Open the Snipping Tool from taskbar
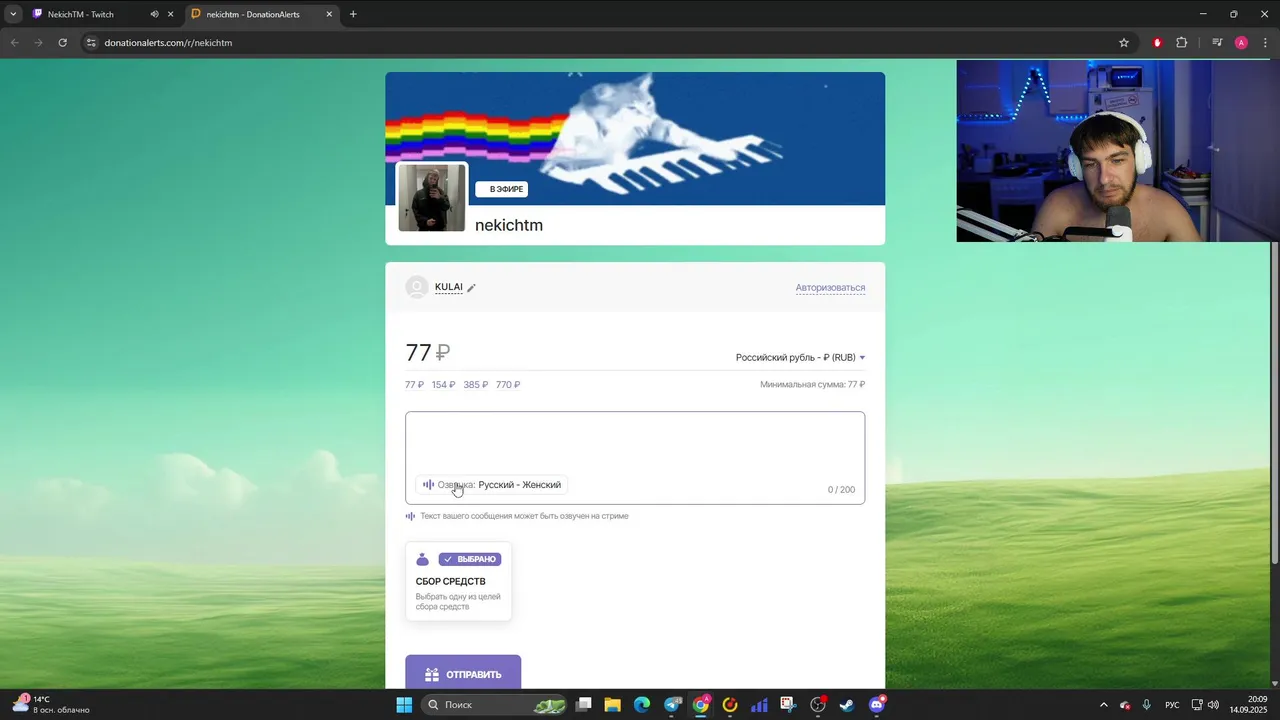 (x=788, y=705)
